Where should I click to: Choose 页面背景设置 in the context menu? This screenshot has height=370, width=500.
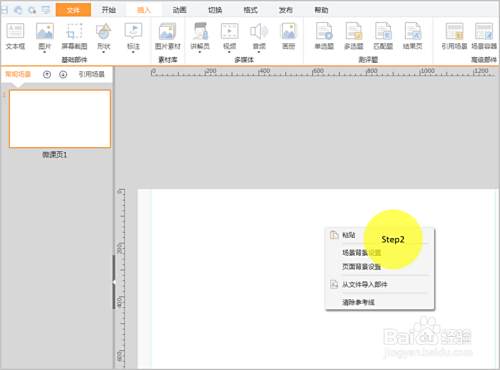pyautogui.click(x=380, y=267)
